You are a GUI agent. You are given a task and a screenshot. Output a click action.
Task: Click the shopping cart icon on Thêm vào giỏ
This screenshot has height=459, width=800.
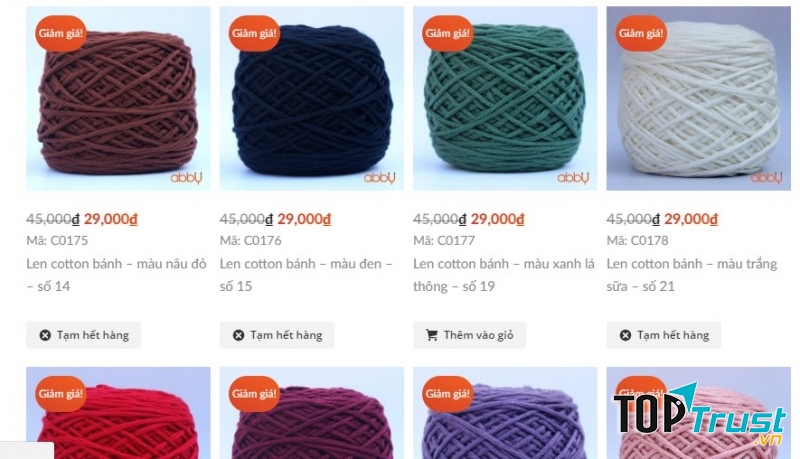(x=432, y=335)
